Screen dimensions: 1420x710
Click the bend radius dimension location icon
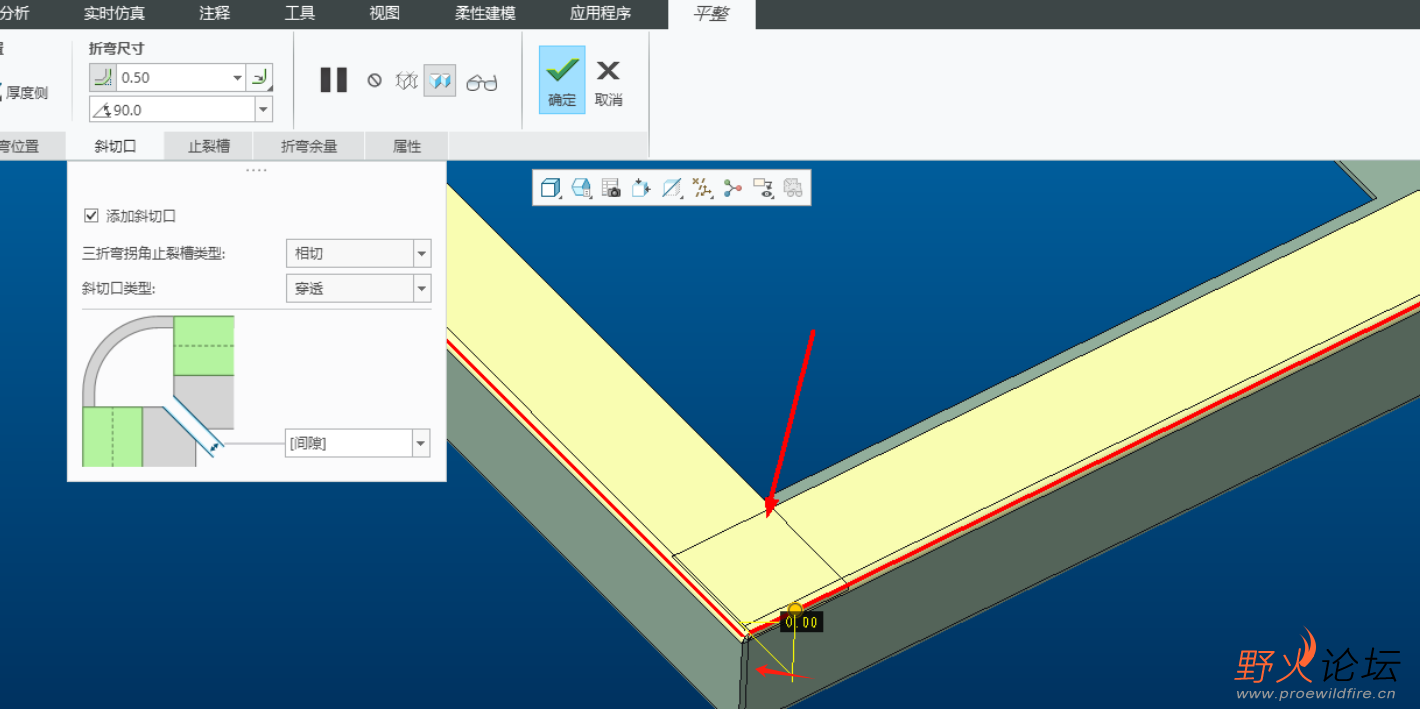(x=260, y=77)
